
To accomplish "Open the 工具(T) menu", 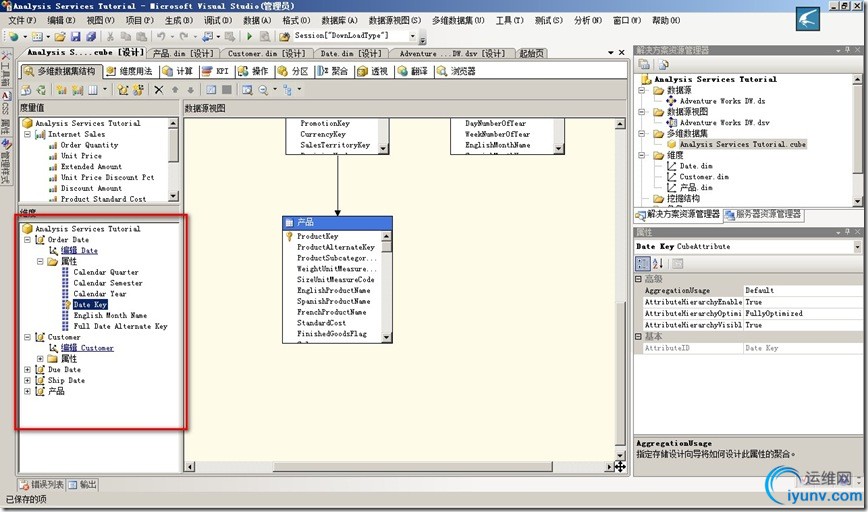I will (x=509, y=20).
